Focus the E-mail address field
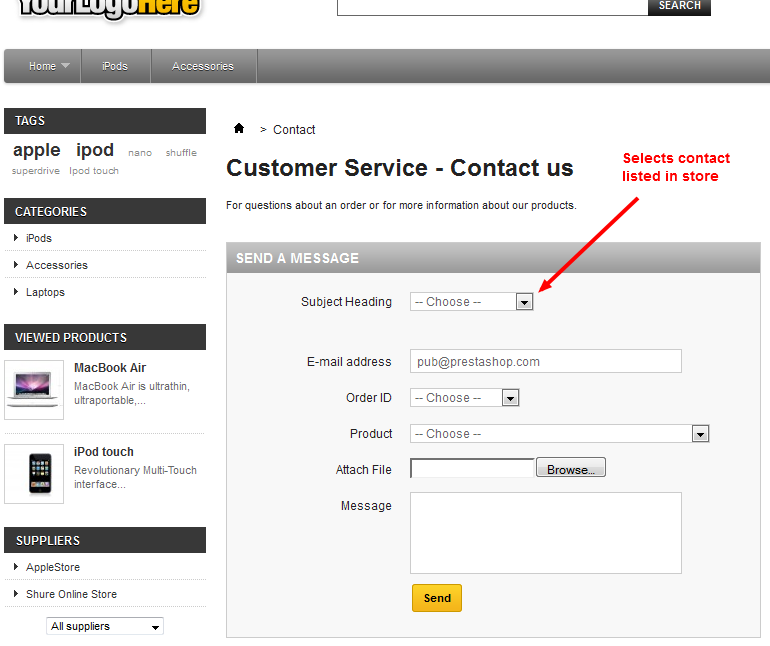Image resolution: width=770 pixels, height=646 pixels. pyautogui.click(x=545, y=361)
